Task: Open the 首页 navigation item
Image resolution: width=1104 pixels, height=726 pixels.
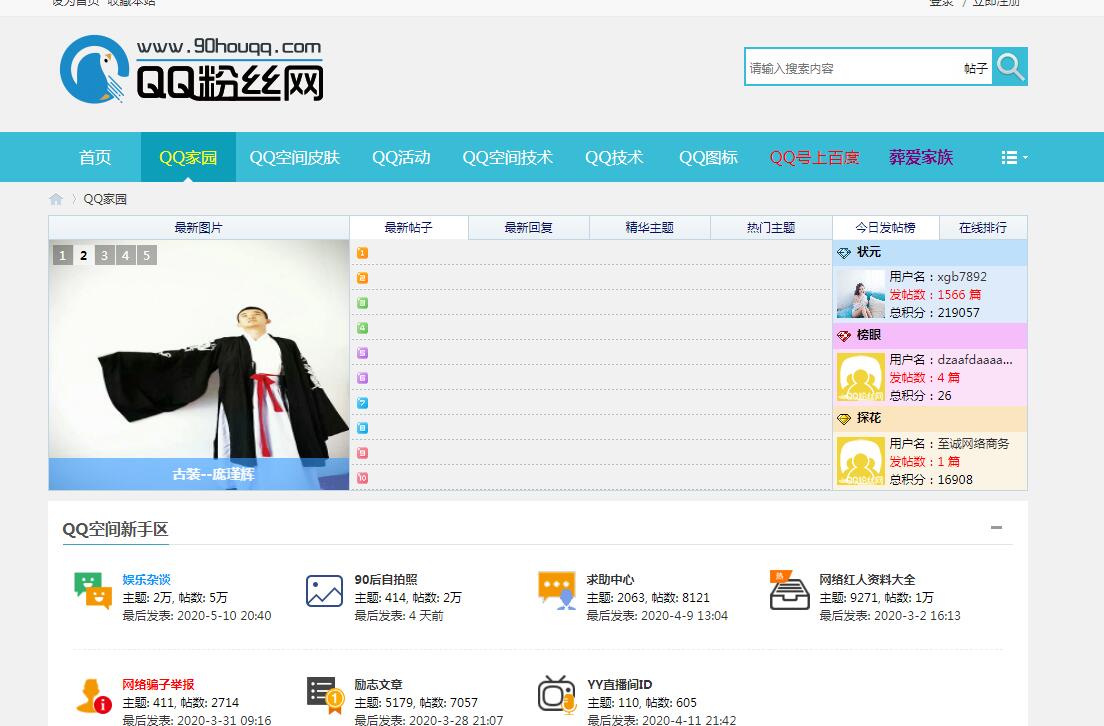Action: click(x=95, y=157)
